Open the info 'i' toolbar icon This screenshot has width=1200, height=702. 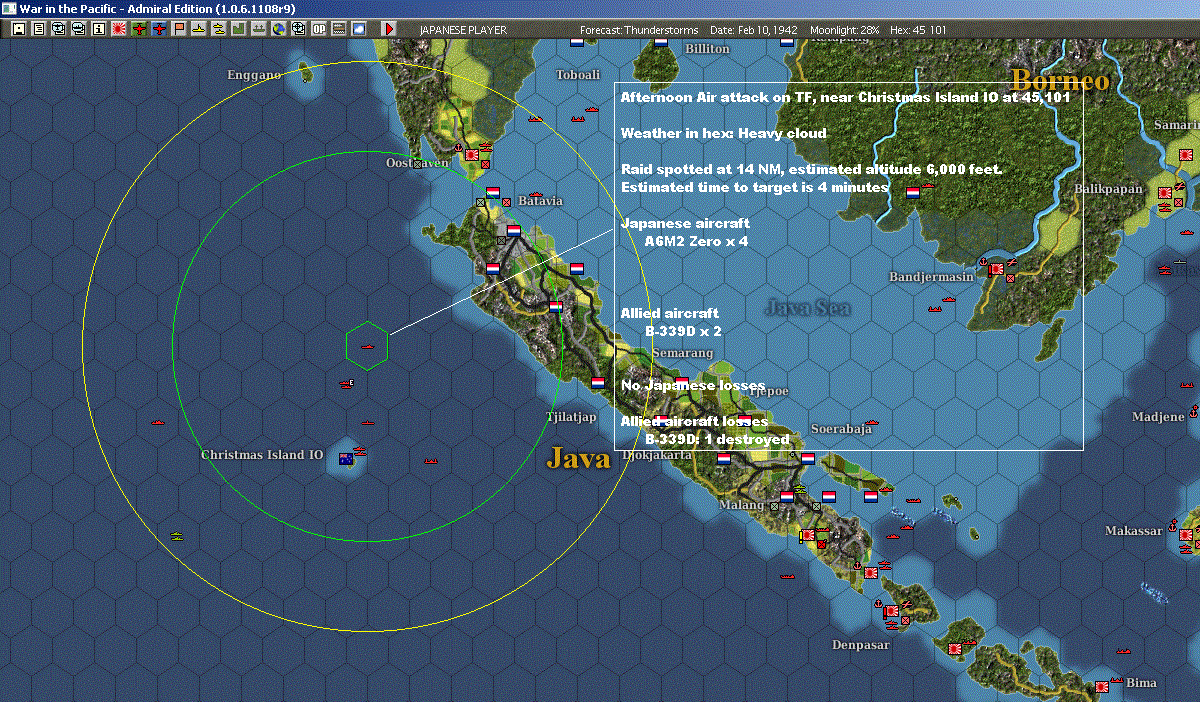click(98, 29)
